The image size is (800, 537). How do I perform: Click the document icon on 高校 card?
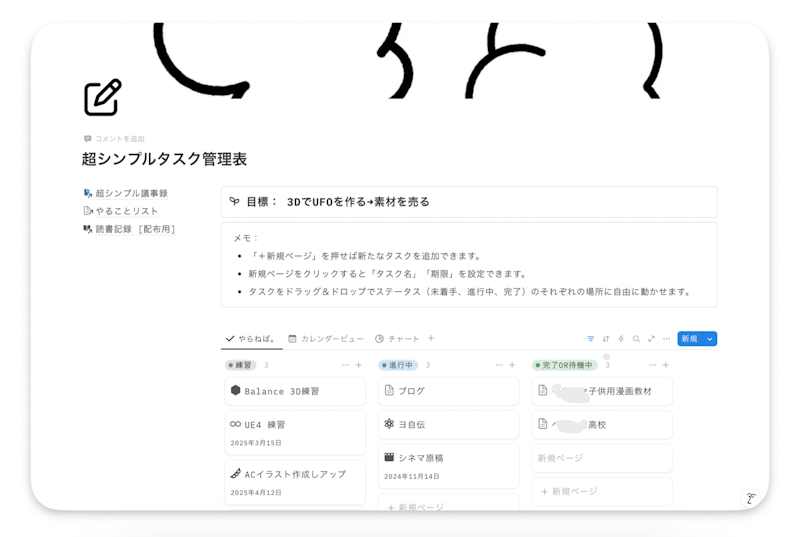[543, 424]
